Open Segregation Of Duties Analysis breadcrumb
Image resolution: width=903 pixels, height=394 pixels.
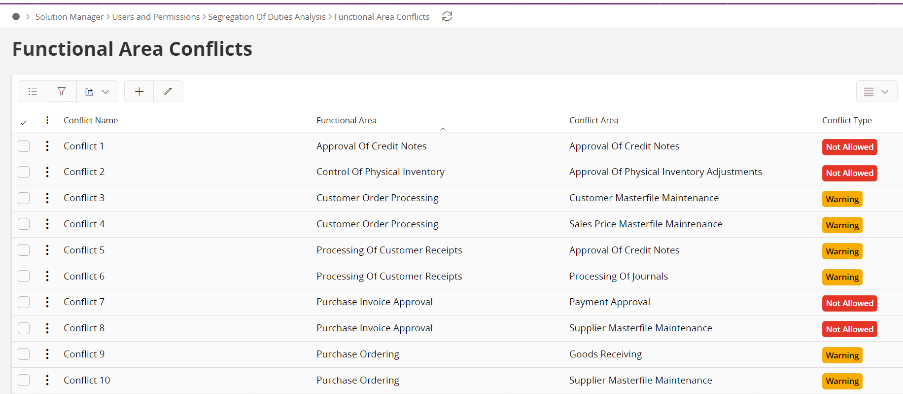click(x=267, y=17)
